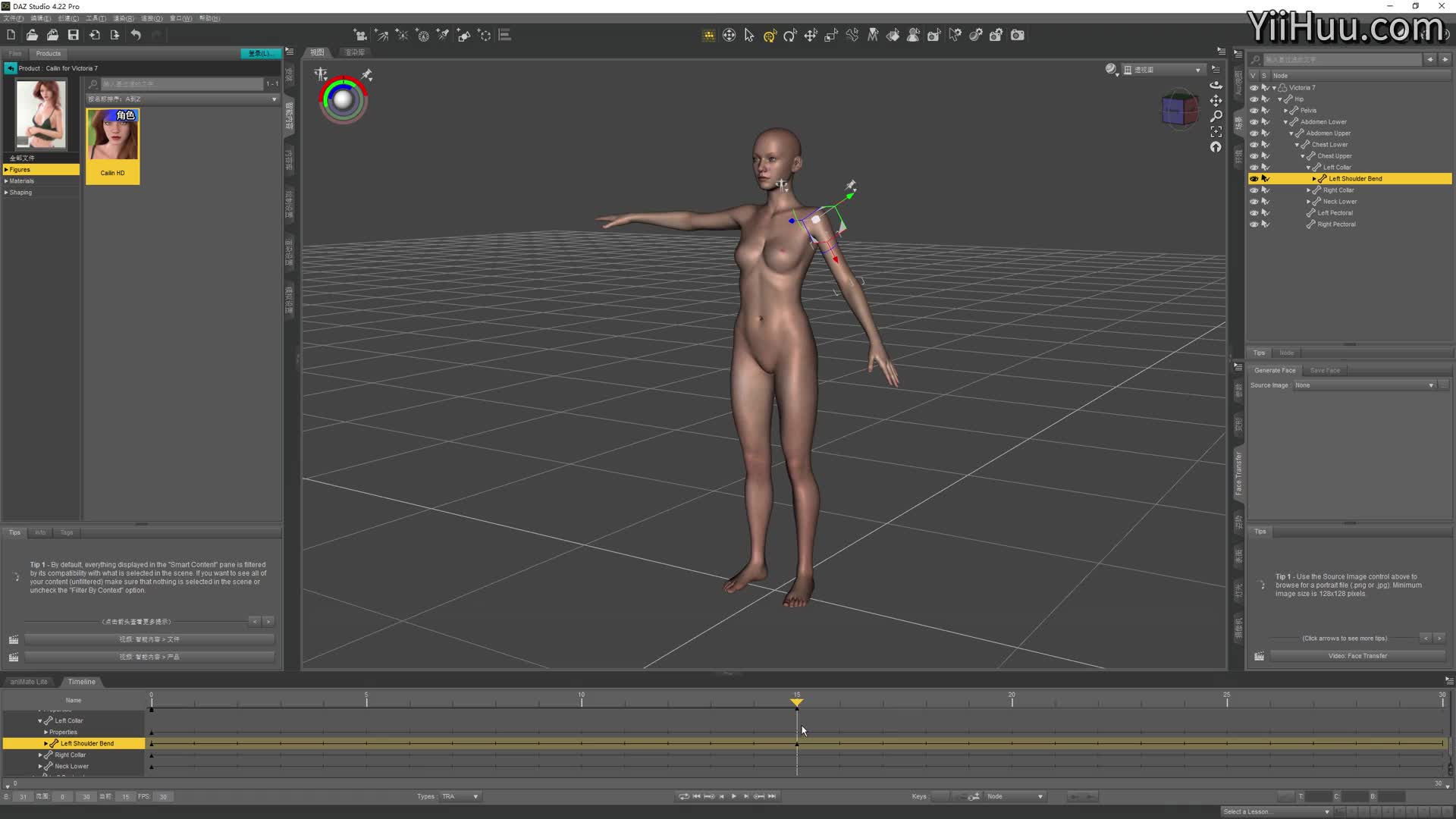This screenshot has height=819, width=1456.
Task: Click the Save file toolbar icon
Action: [74, 35]
